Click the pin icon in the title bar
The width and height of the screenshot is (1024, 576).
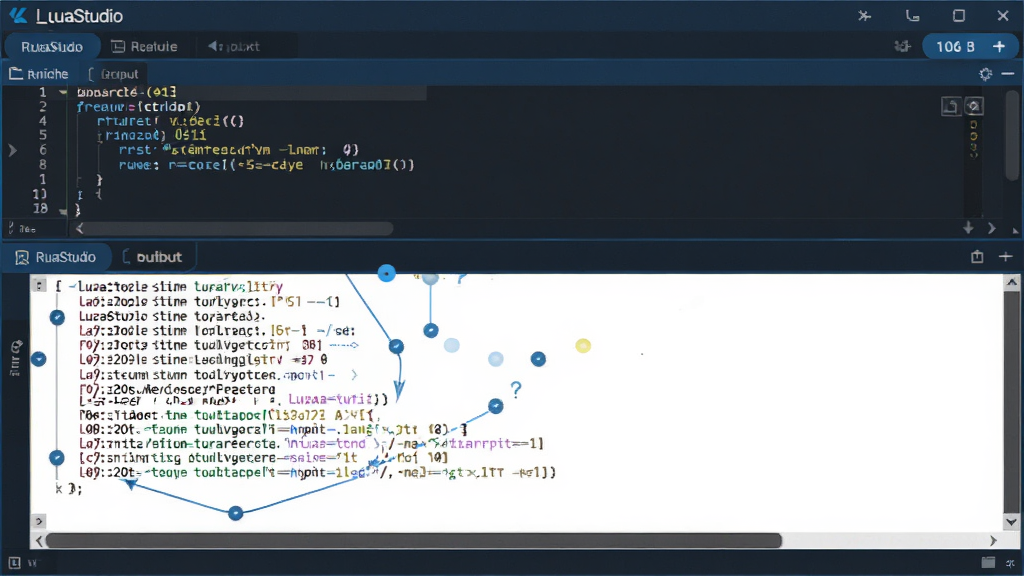point(865,16)
